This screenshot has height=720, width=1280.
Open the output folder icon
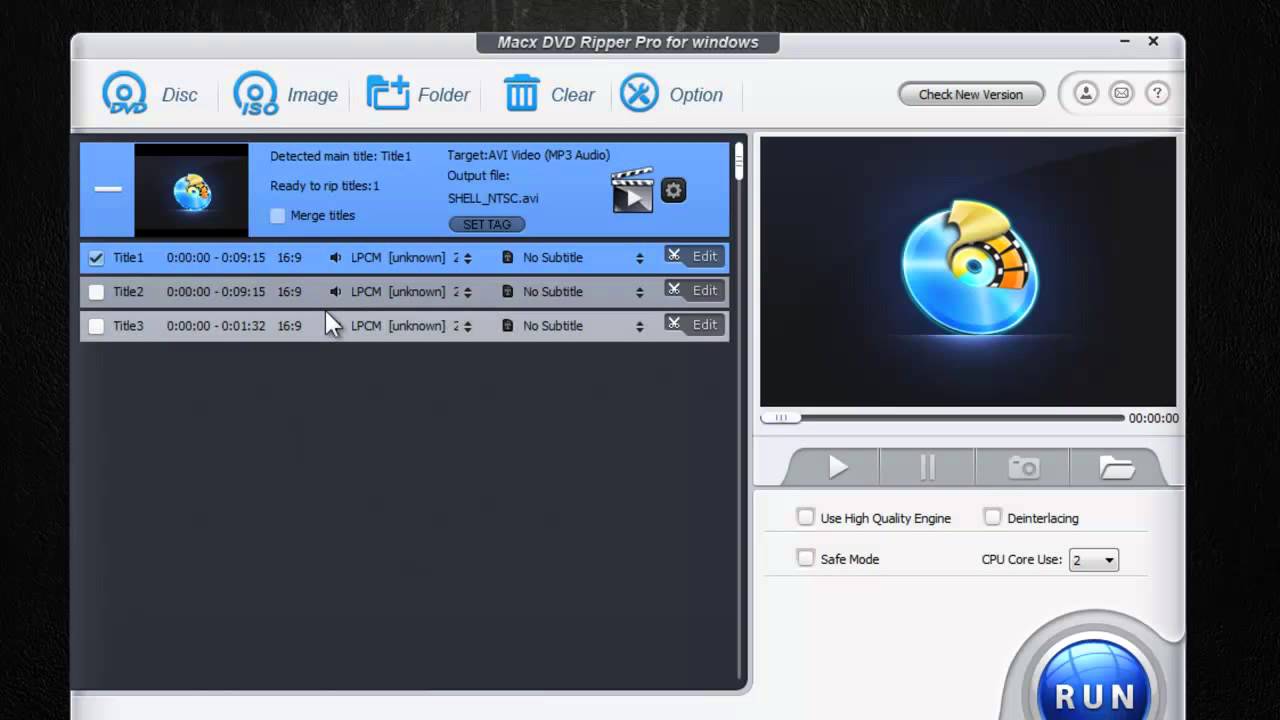(x=1116, y=467)
